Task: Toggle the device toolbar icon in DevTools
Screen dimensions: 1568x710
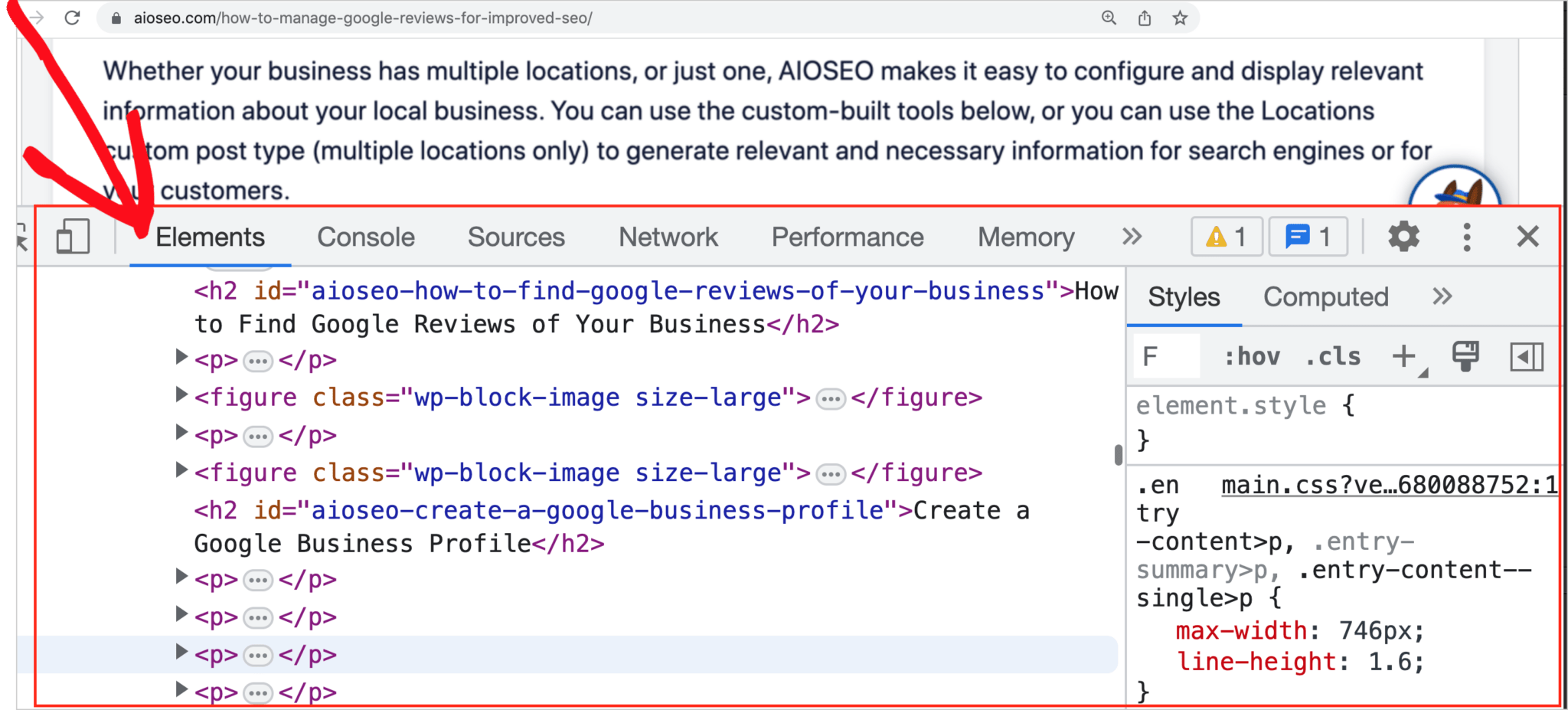Action: [73, 237]
